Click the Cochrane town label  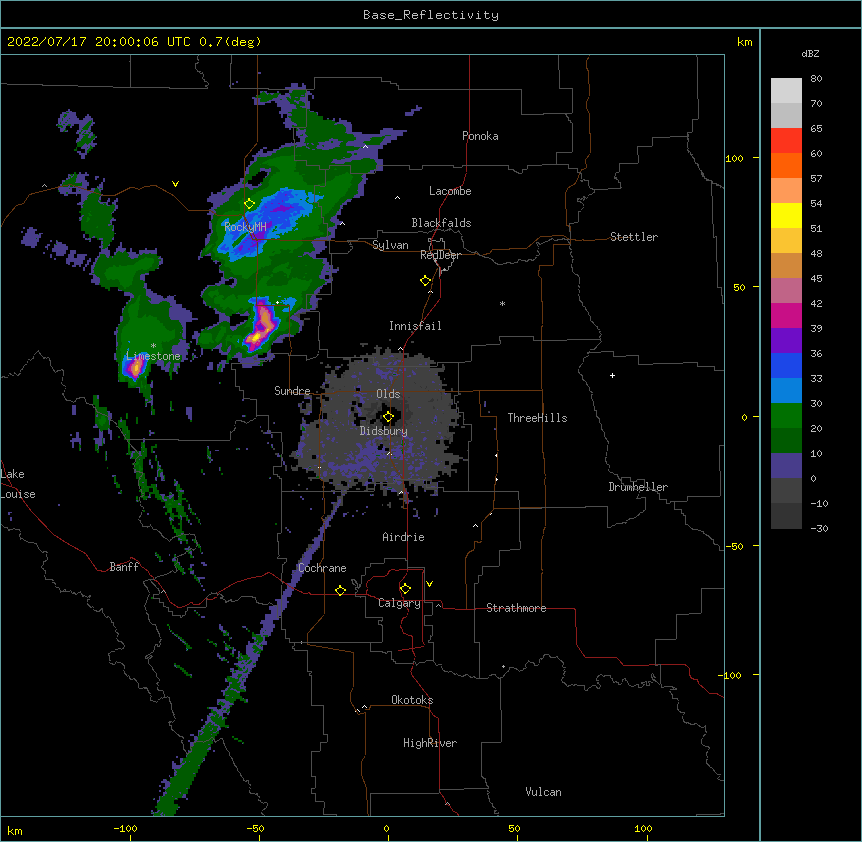click(x=322, y=568)
